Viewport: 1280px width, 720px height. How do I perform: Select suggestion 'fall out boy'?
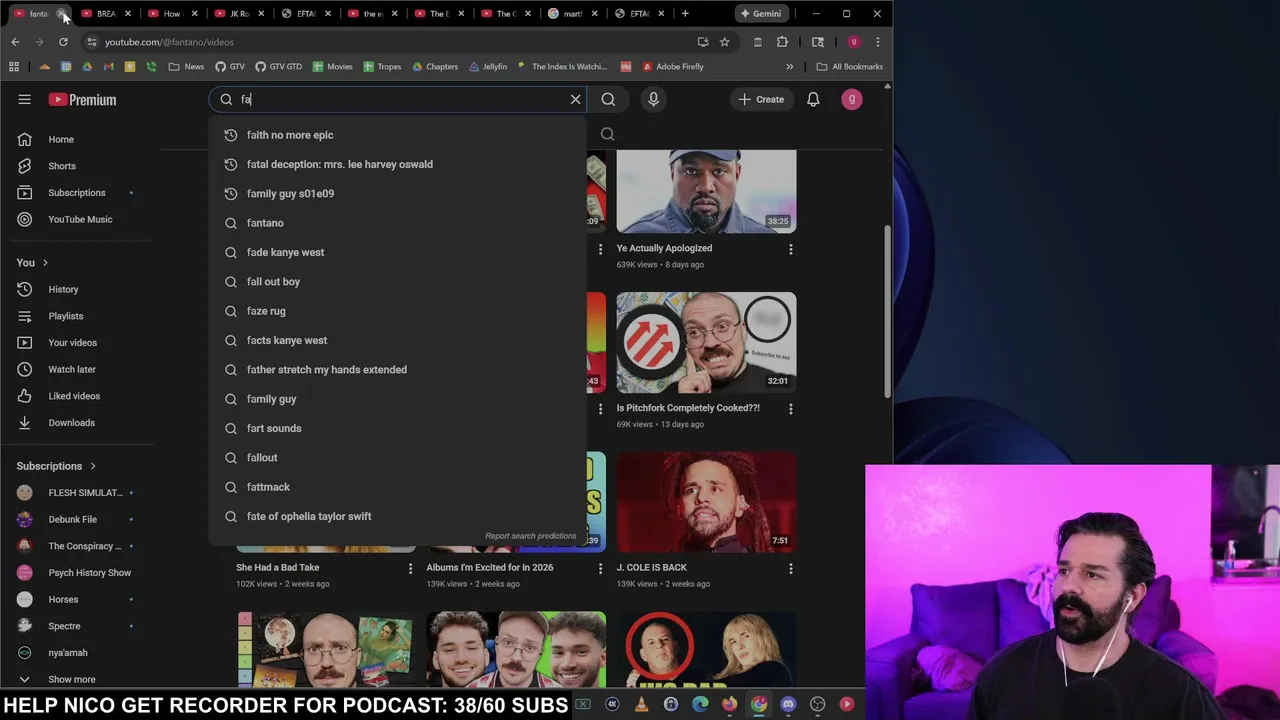397,281
